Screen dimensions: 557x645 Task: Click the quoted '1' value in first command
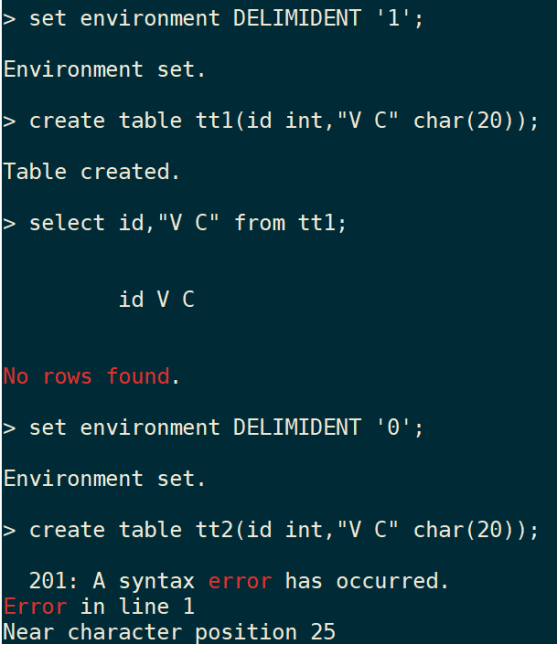point(394,19)
